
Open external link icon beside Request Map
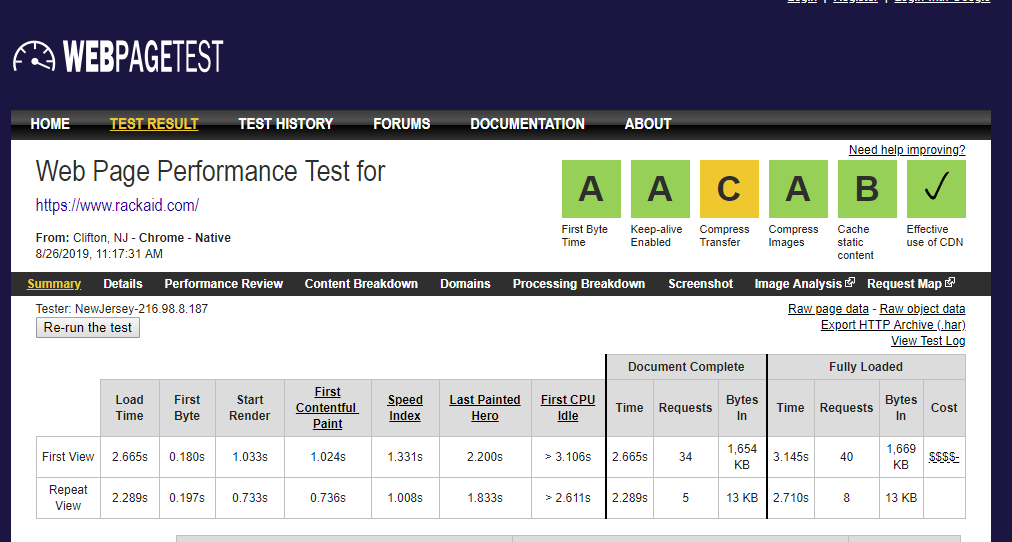click(950, 283)
